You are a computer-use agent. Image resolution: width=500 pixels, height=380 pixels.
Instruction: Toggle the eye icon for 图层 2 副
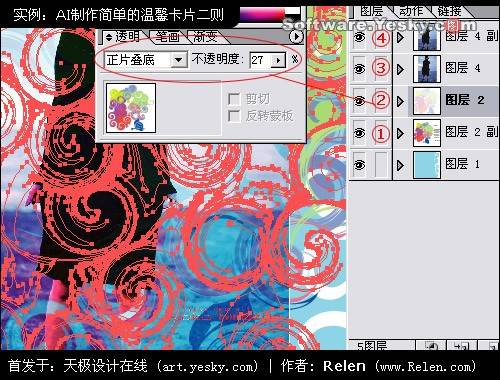click(x=359, y=133)
